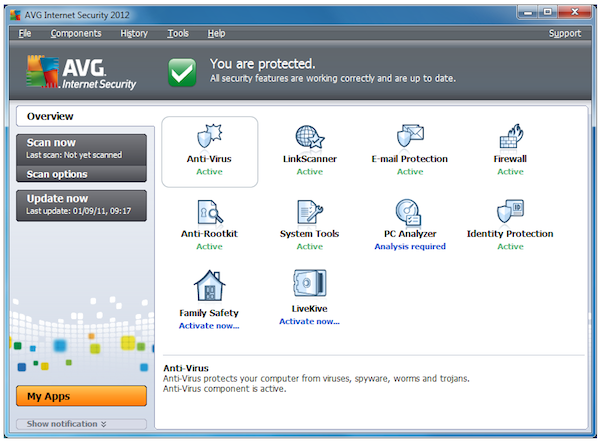Viewport: 600px width, 442px height.
Task: Open the Identity Protection ID shield icon
Action: click(510, 211)
